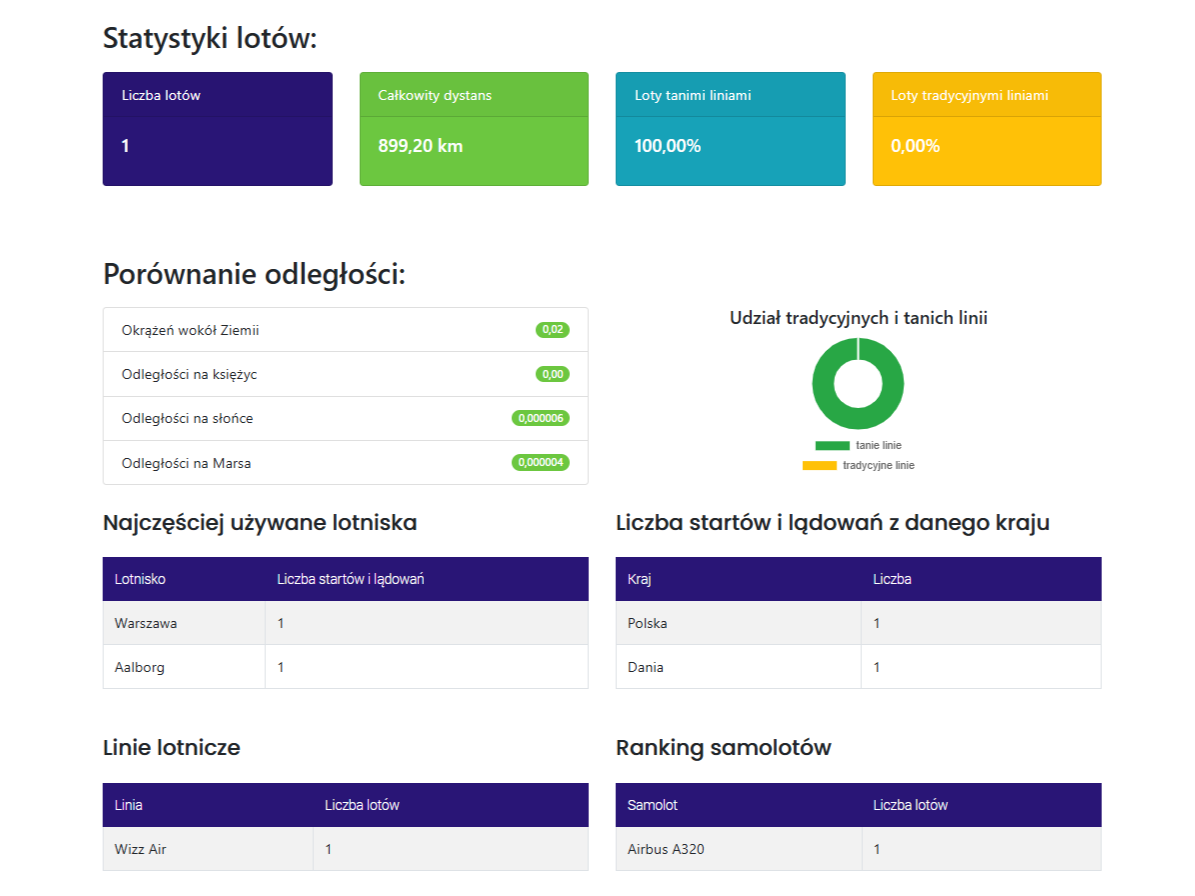Click the yellow Loty tradycyjnymi liniami card

[986, 129]
